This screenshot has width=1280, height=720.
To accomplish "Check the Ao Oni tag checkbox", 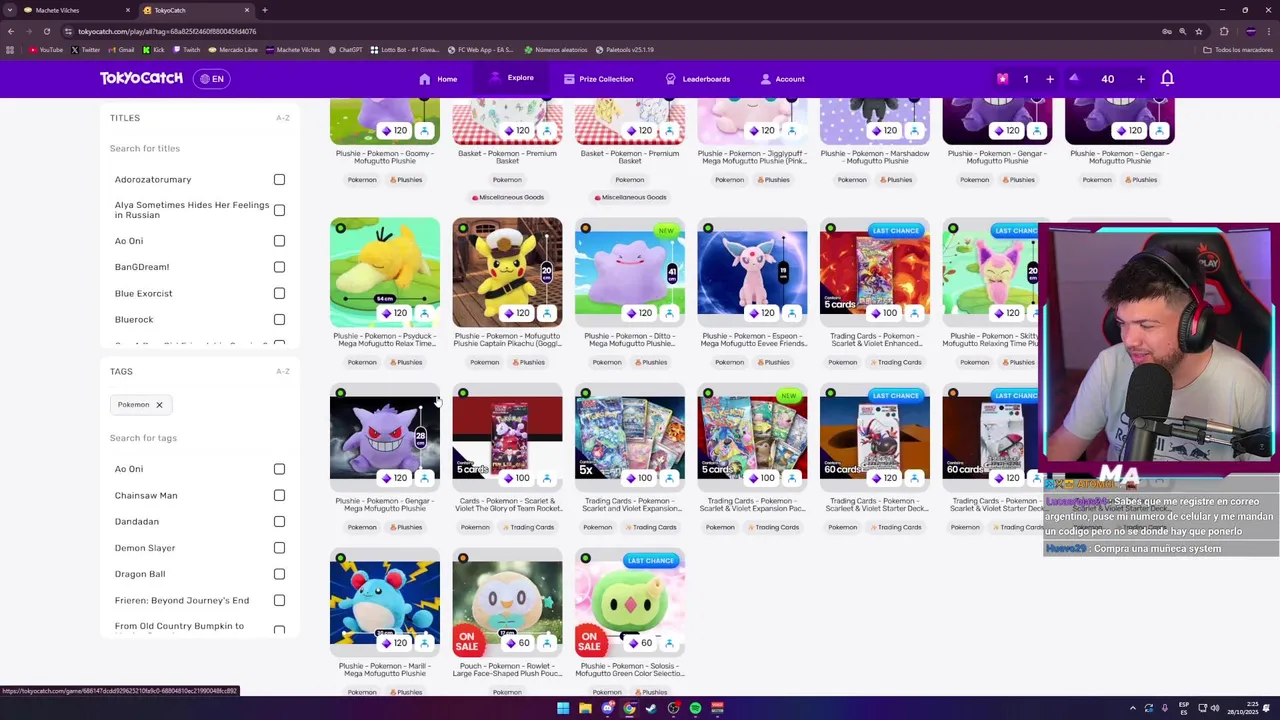I will [x=279, y=469].
